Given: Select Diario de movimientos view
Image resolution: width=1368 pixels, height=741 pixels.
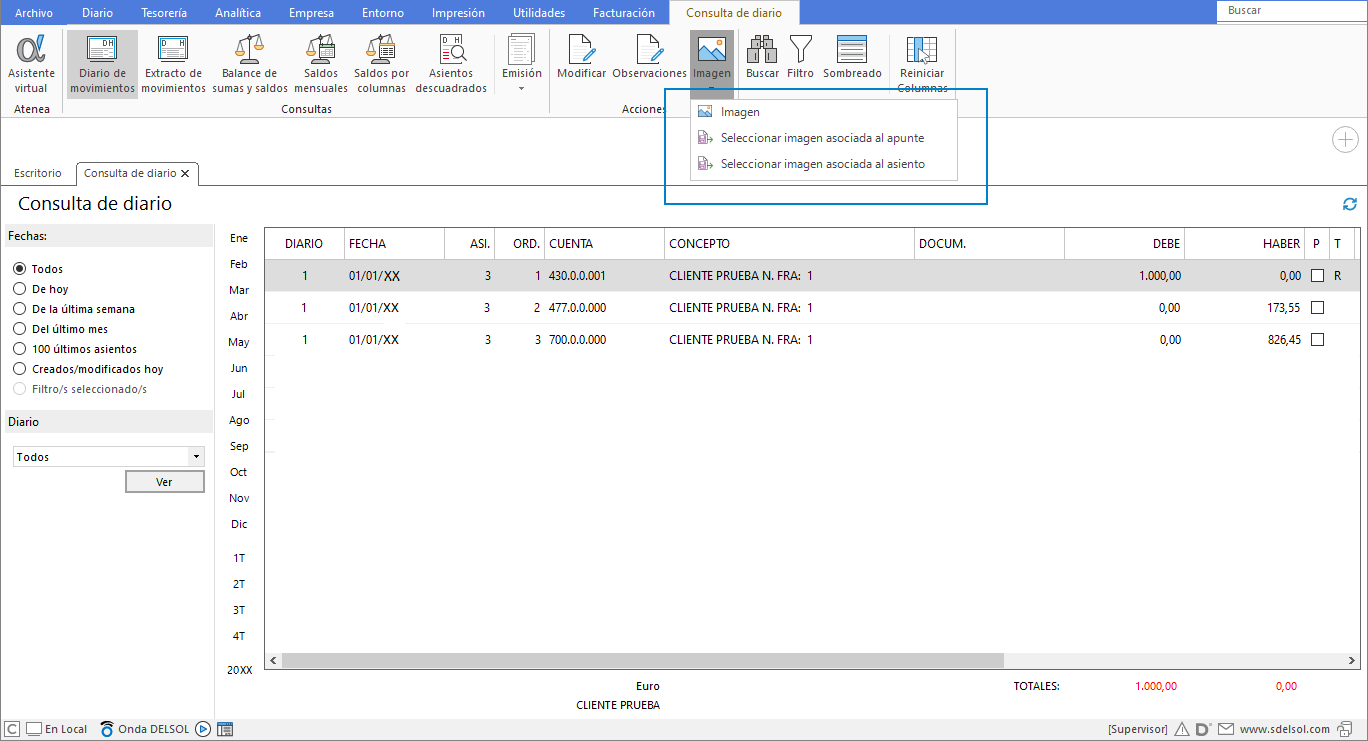Looking at the screenshot, I should tap(102, 64).
